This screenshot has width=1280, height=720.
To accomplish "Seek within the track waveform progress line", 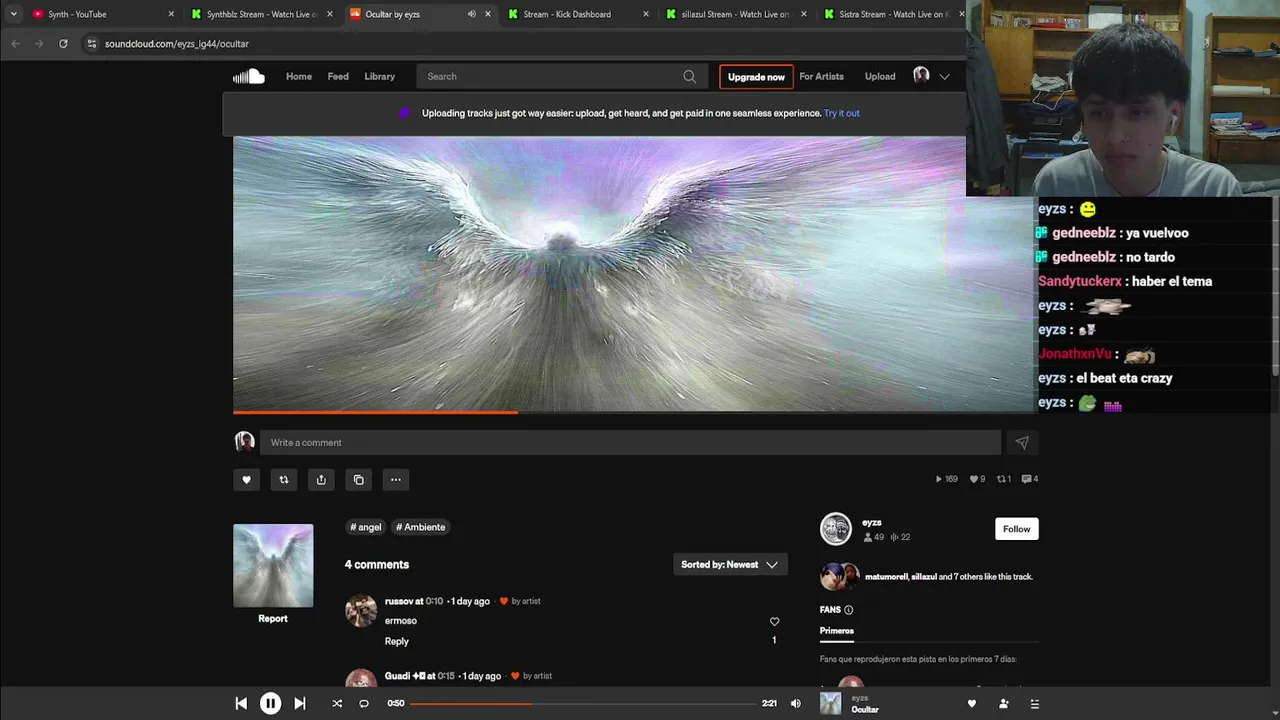I will 634,411.
